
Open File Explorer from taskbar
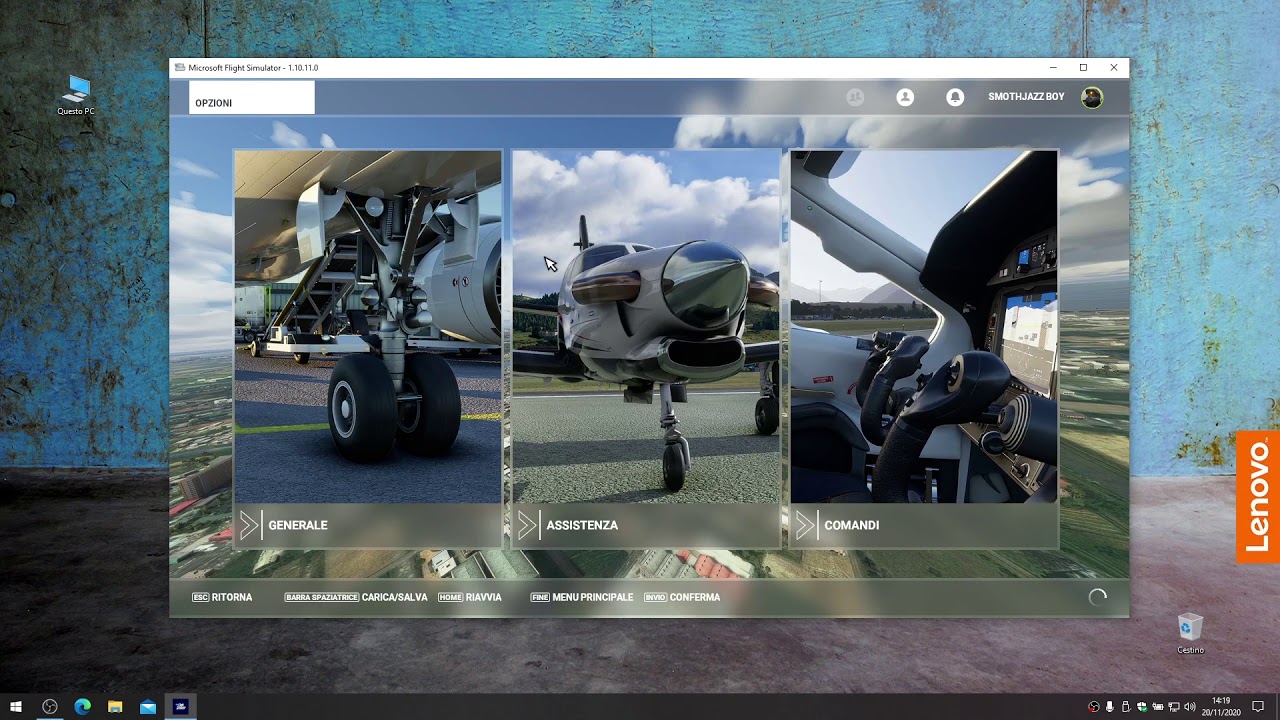click(115, 707)
